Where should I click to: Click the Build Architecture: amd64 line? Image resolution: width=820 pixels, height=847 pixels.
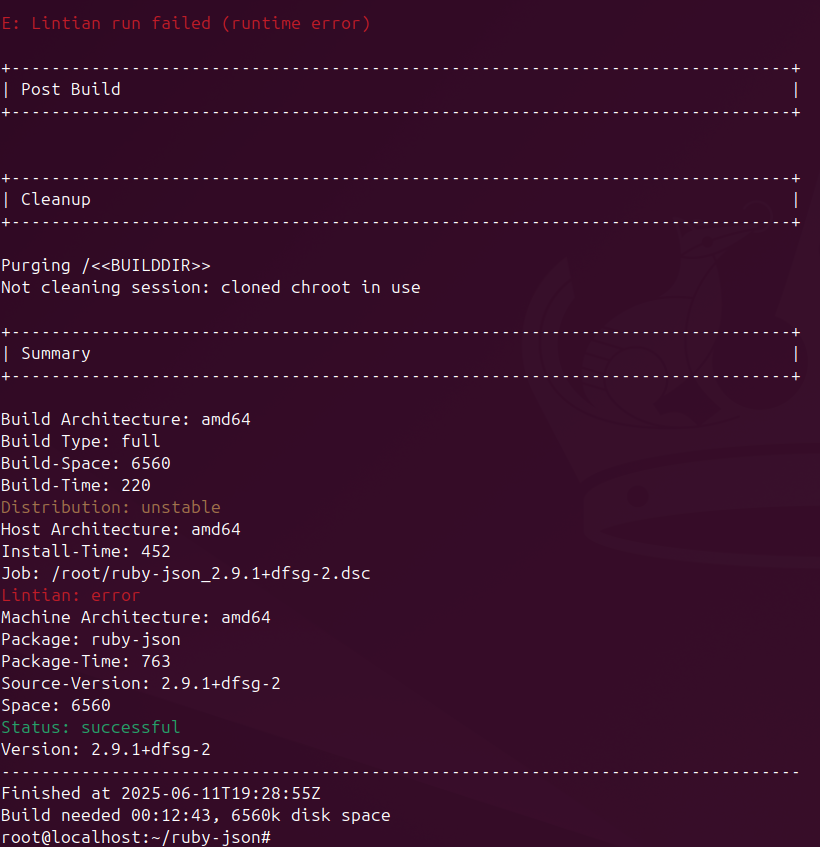(125, 419)
